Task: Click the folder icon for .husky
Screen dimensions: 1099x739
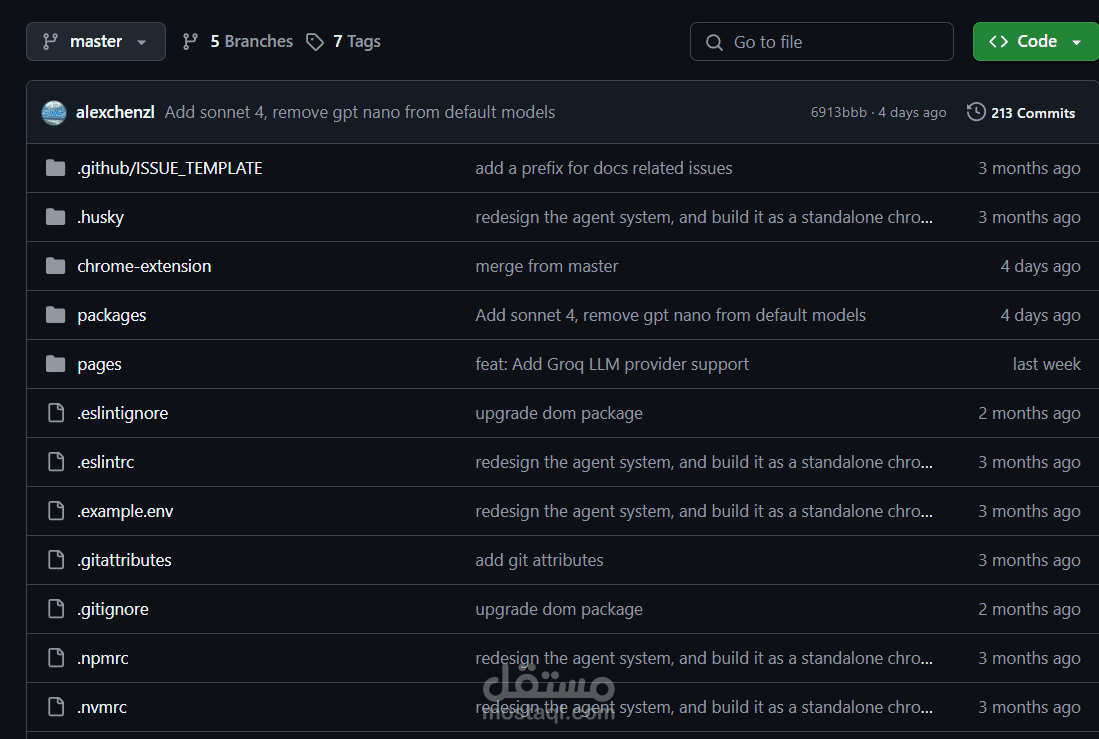Action: [55, 217]
